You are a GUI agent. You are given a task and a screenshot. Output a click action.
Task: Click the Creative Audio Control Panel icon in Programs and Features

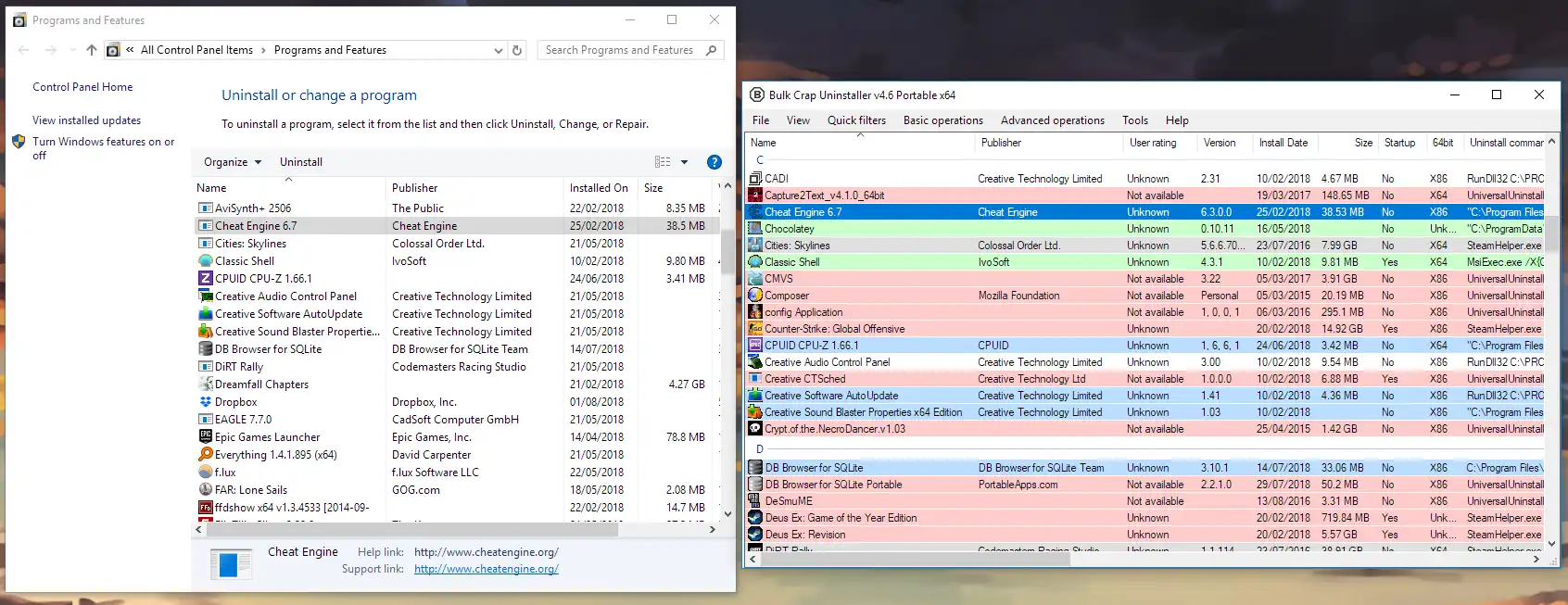[x=206, y=296]
